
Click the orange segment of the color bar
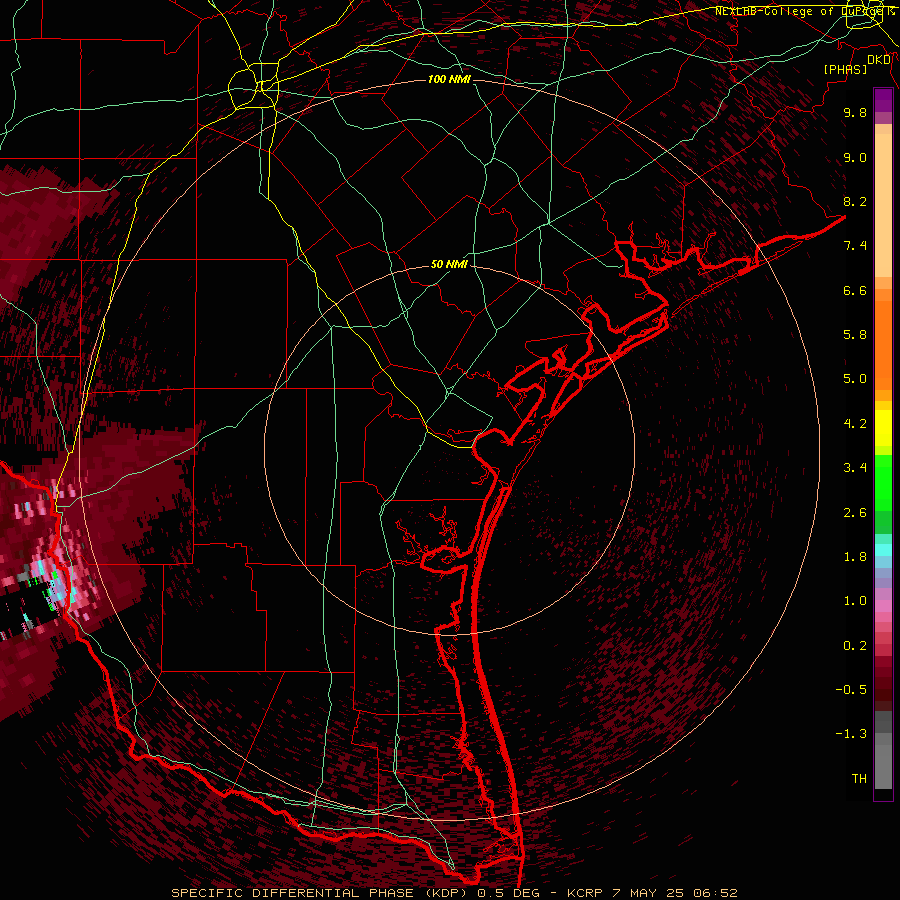(x=883, y=344)
